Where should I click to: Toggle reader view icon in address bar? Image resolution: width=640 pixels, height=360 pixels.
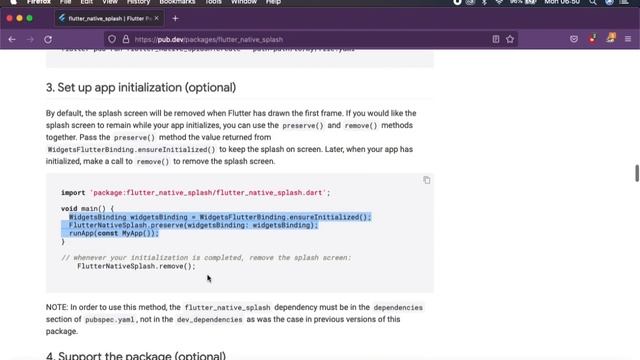[496, 39]
